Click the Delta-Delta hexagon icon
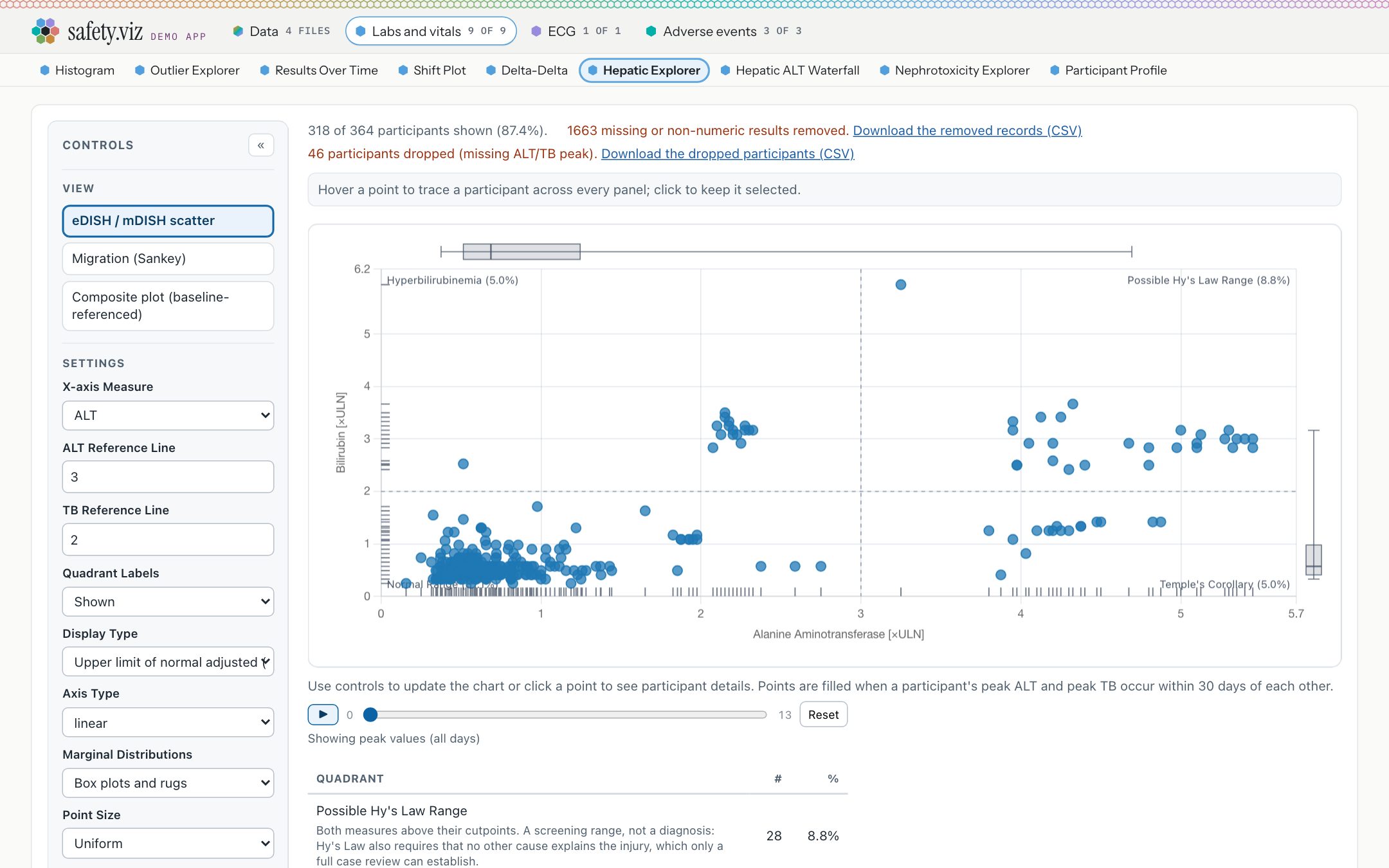The image size is (1389, 868). click(x=491, y=70)
